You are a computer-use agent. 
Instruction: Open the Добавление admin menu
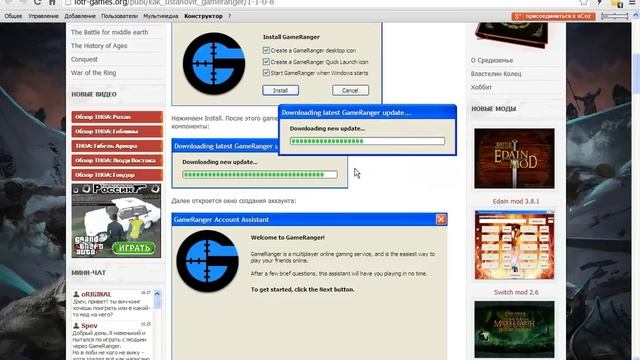(x=80, y=16)
